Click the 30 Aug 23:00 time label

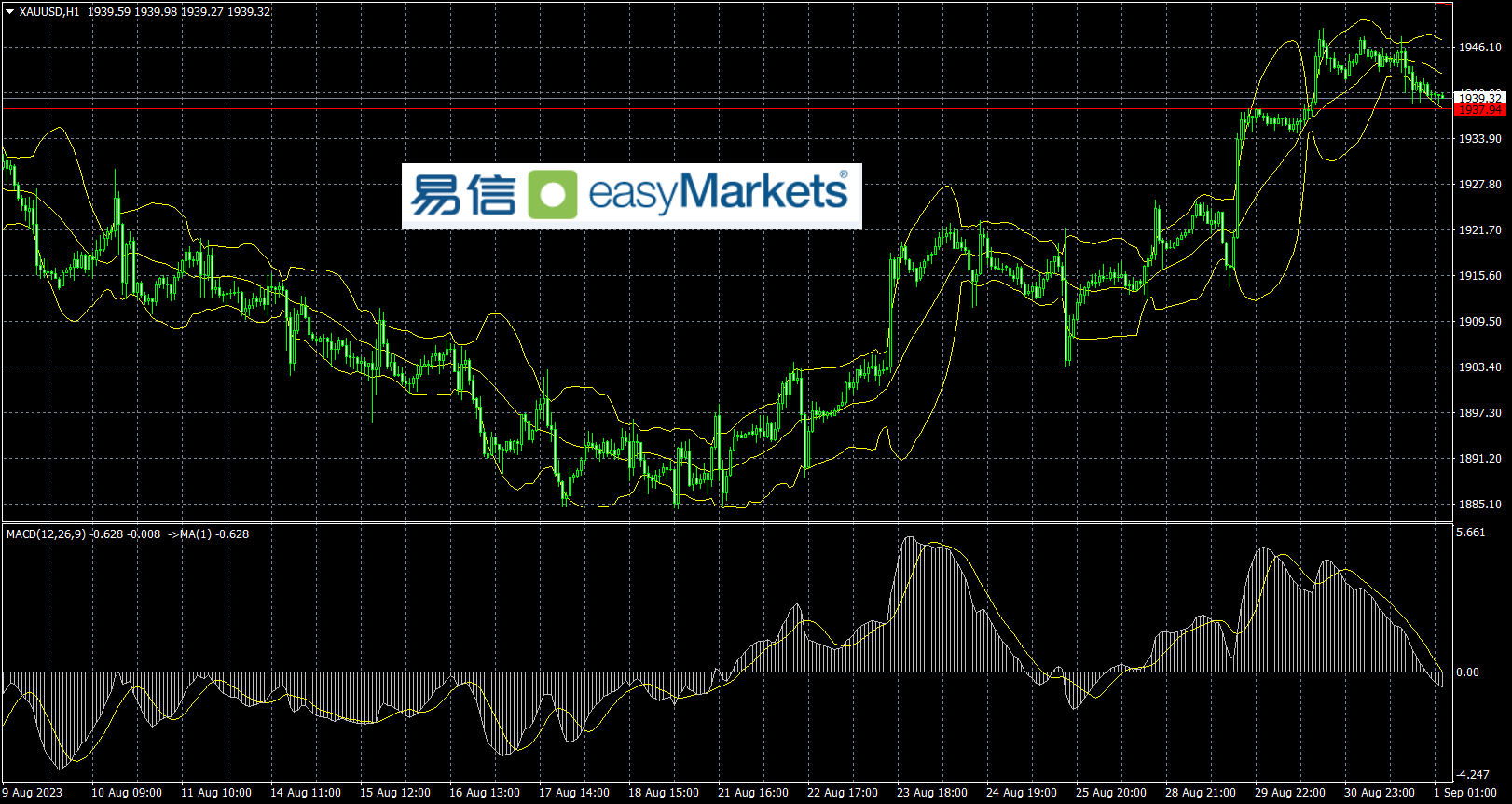[x=1380, y=793]
